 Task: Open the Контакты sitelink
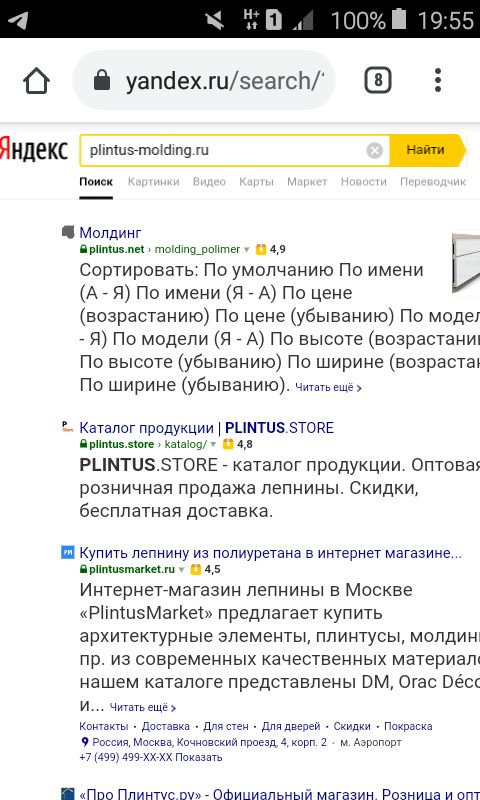coord(104,726)
